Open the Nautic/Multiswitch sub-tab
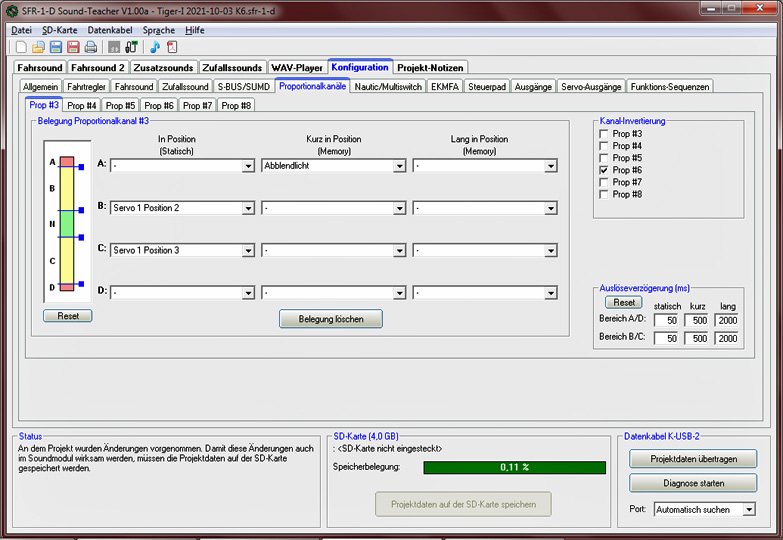Screen dimensions: 783x540 [x=388, y=86]
